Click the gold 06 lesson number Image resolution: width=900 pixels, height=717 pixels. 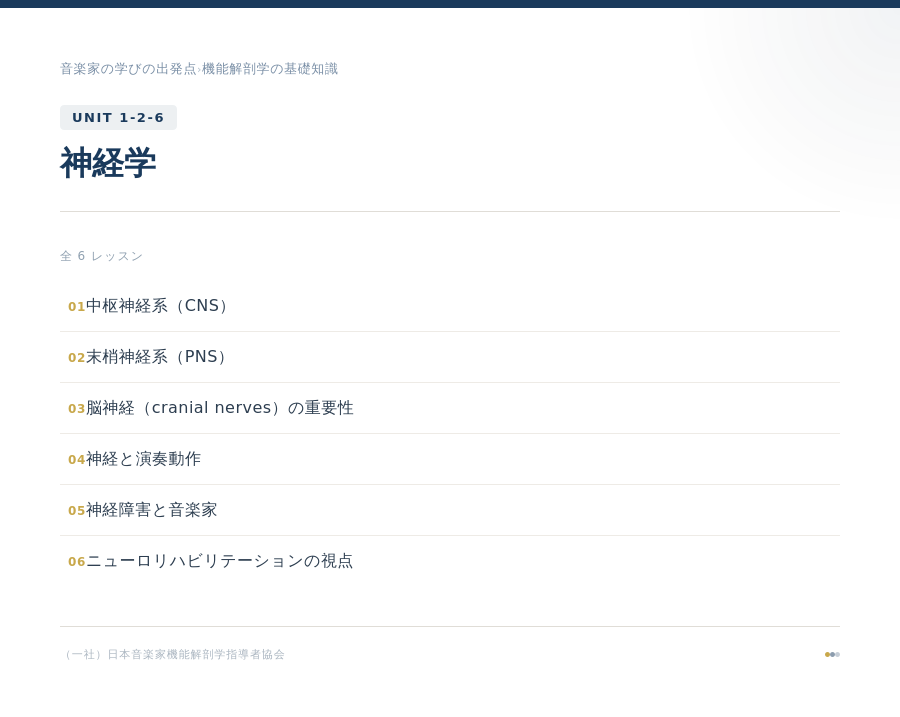[x=76, y=562]
